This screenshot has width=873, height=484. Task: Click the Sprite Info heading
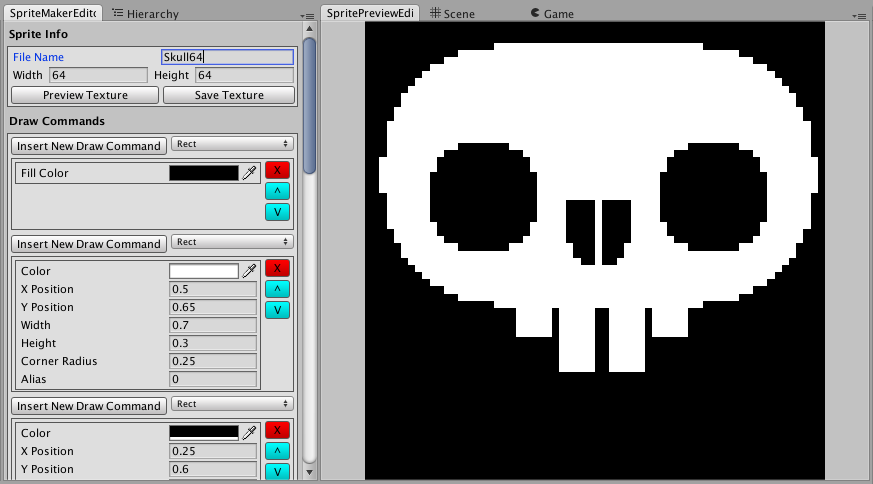(x=38, y=34)
